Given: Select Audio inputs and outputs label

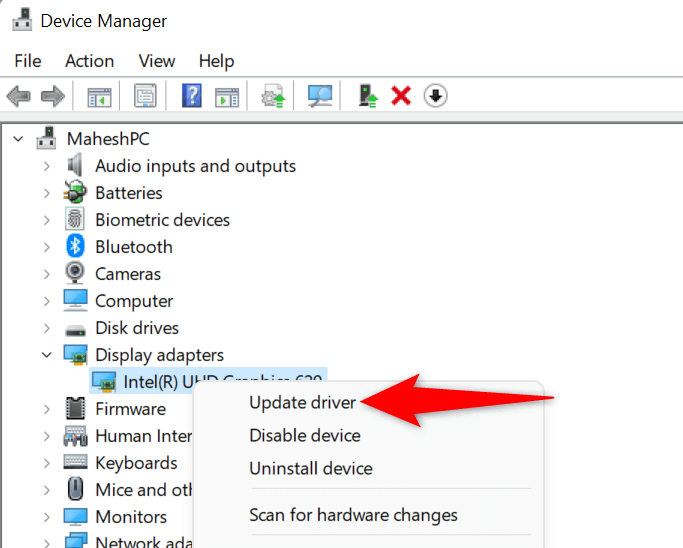Looking at the screenshot, I should tap(195, 166).
